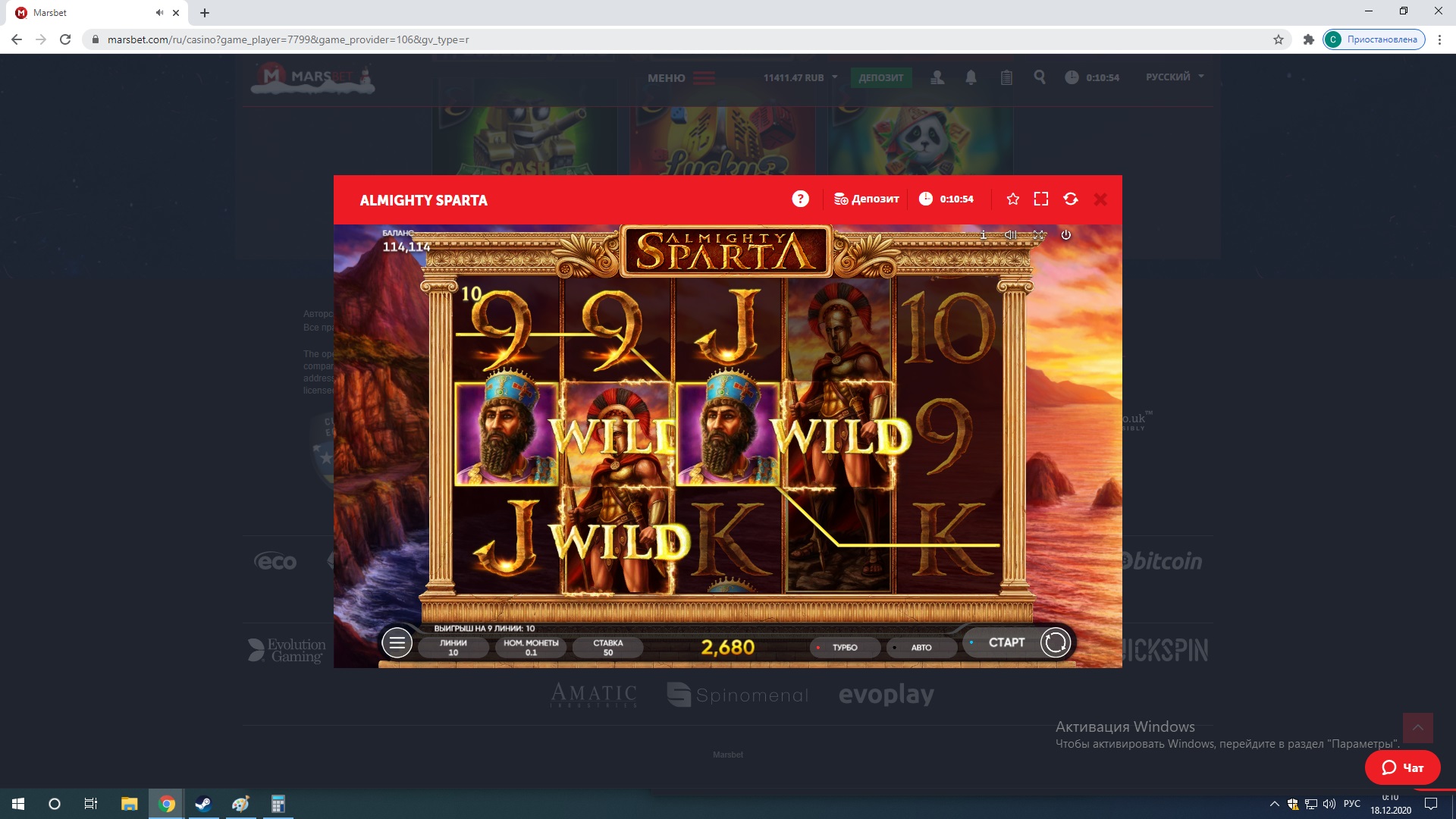Image resolution: width=1456 pixels, height=819 pixels.
Task: Change the НОМ. МОНЕТЫ coin value
Action: click(531, 648)
